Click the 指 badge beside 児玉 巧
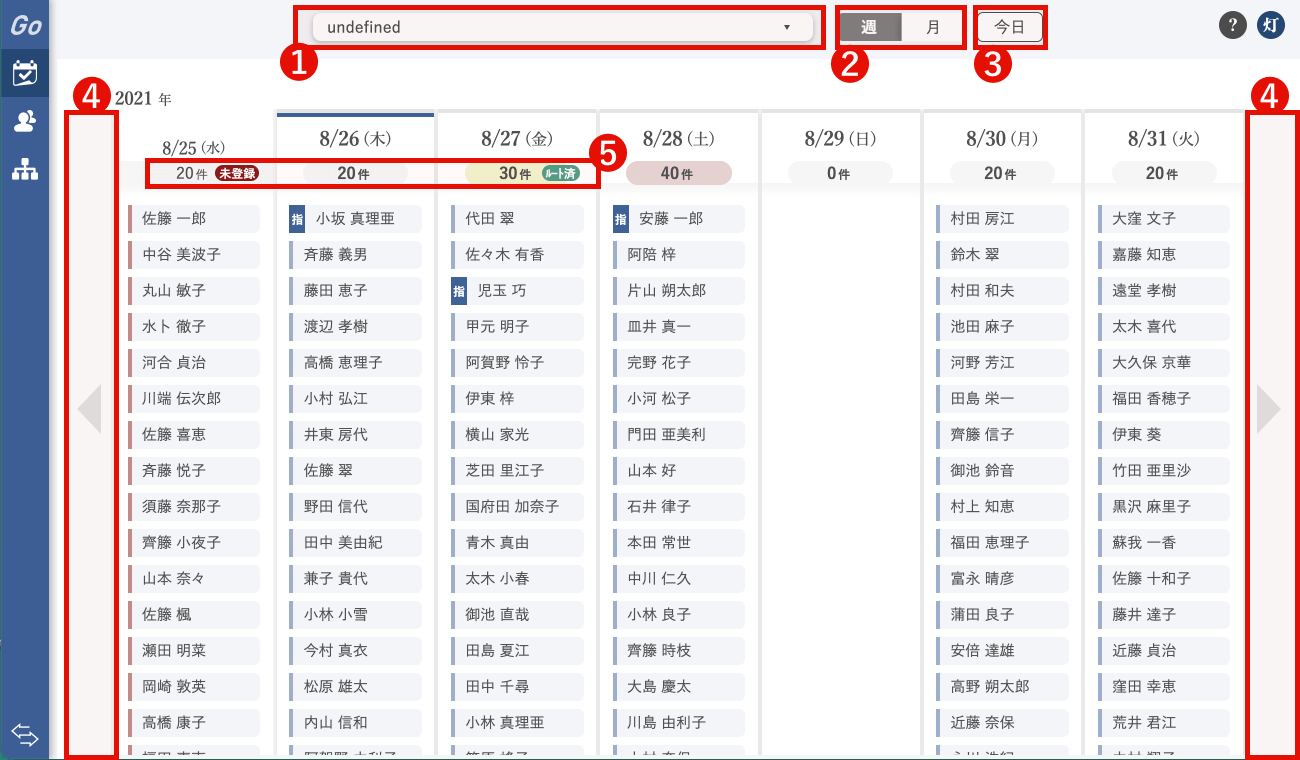 (459, 291)
